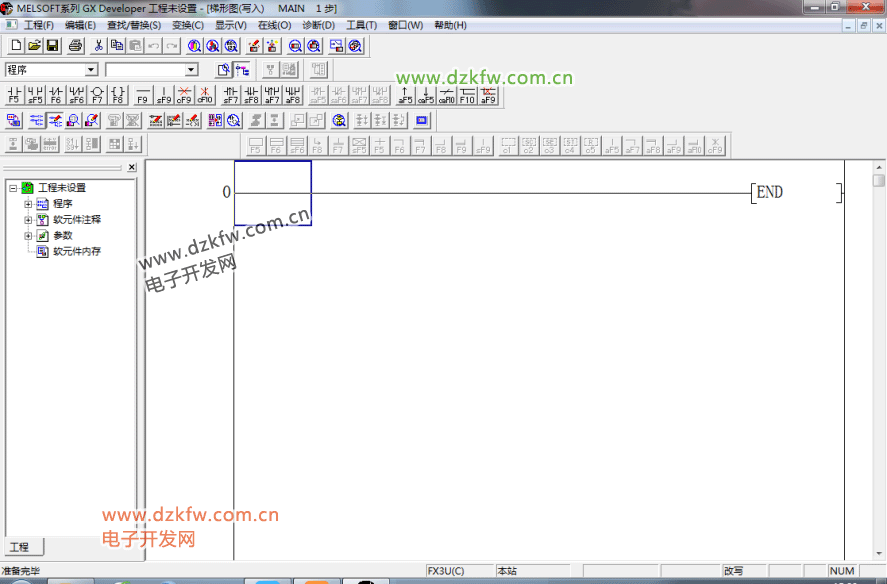
Task: Expand the 程序 node in project tree
Action: pos(28,204)
